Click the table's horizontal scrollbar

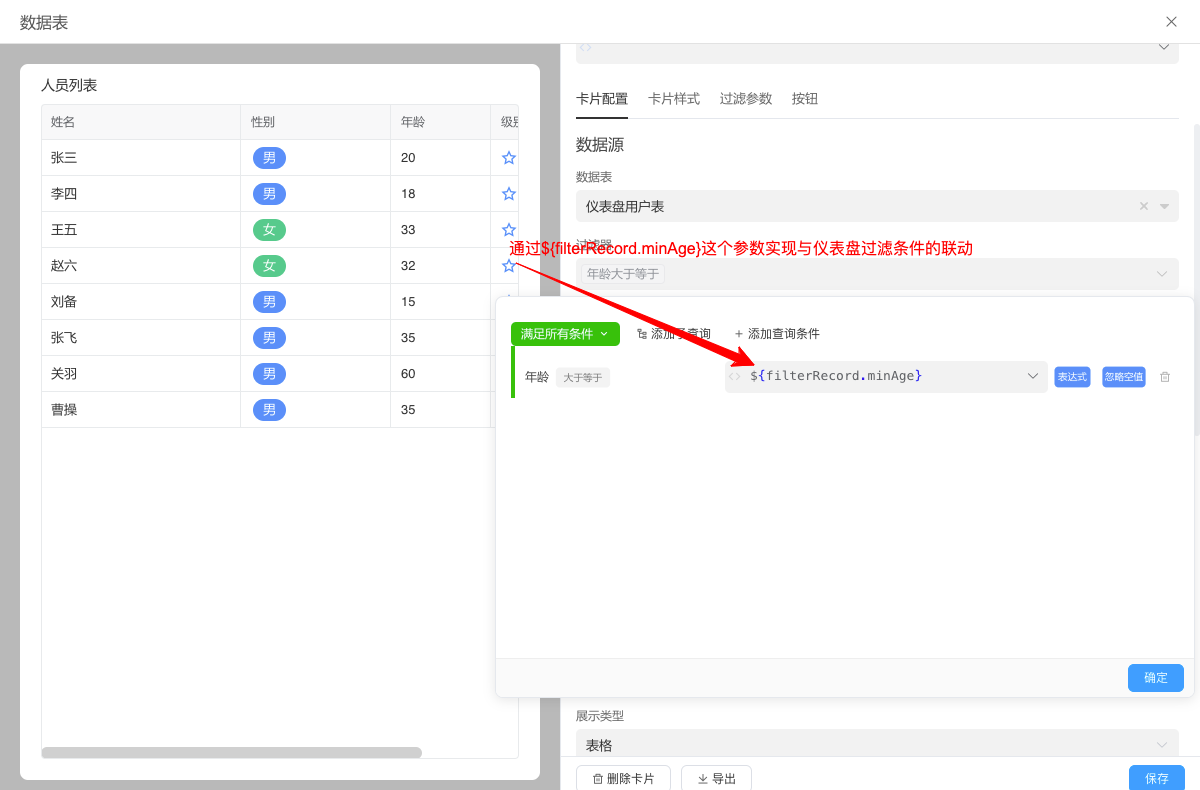click(231, 752)
